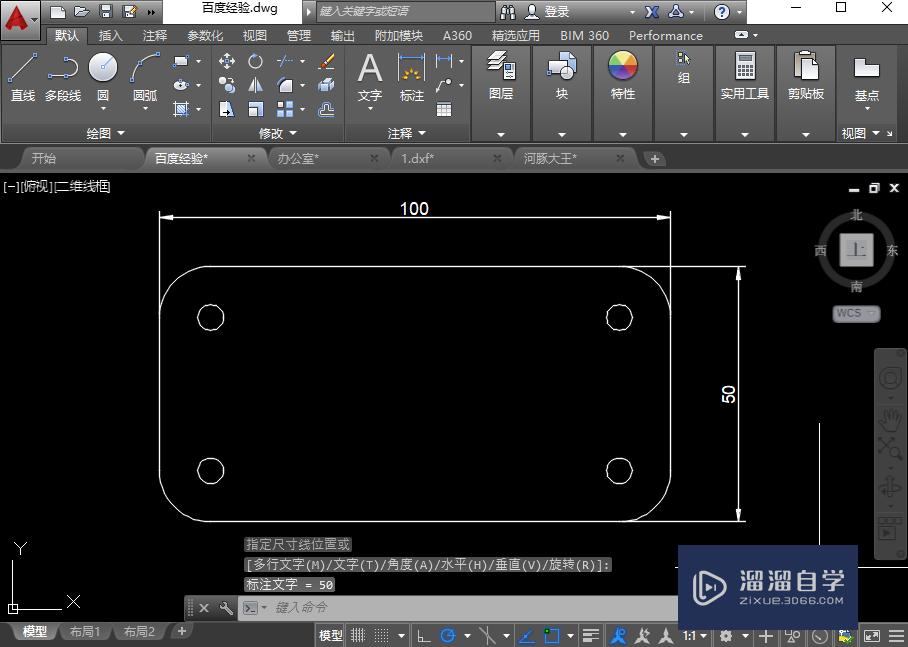Toggle lineweight display in status bar
The height and width of the screenshot is (647, 908).
(x=592, y=635)
